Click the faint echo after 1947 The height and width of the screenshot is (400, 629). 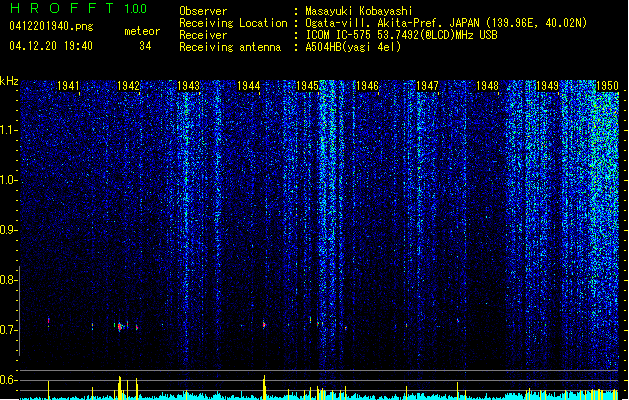tap(457, 320)
